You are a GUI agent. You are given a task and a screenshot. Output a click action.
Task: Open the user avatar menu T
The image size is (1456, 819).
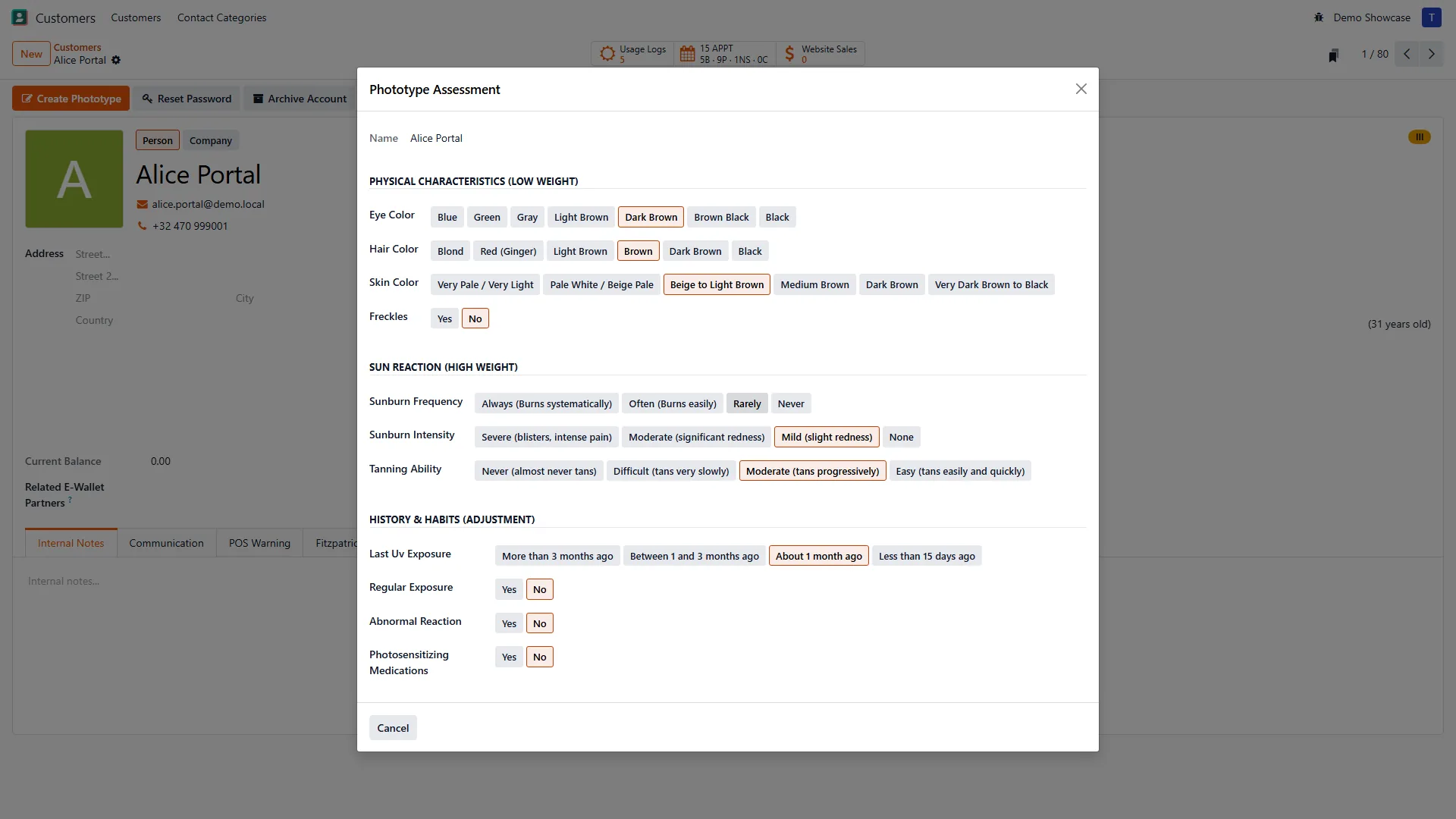pyautogui.click(x=1432, y=17)
